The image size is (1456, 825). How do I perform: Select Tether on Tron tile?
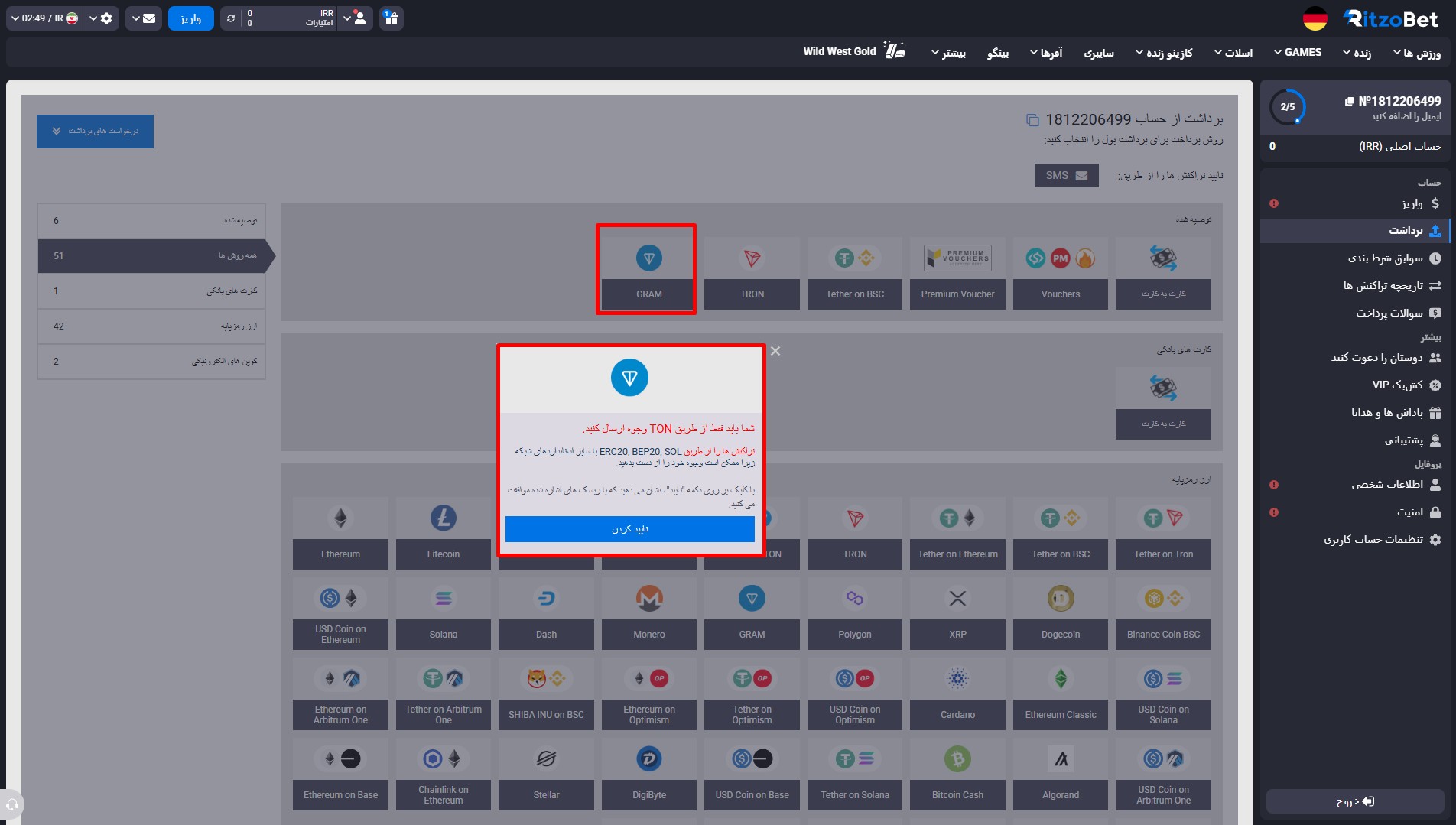click(1163, 533)
